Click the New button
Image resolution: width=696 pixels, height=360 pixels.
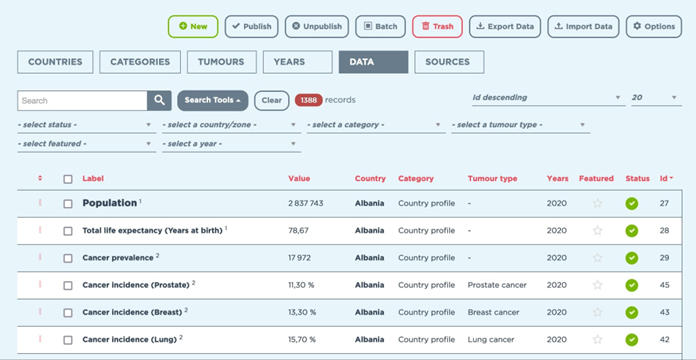click(x=193, y=27)
